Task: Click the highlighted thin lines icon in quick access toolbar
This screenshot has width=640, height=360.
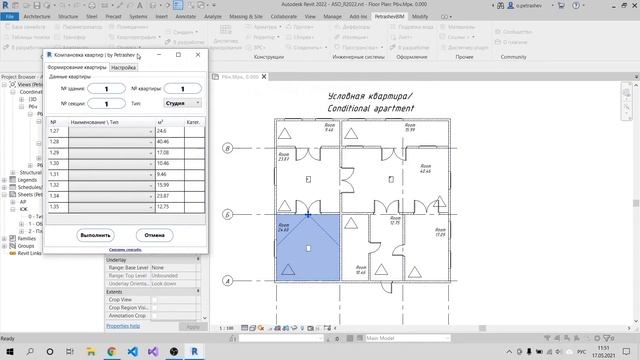Action: coord(178,5)
